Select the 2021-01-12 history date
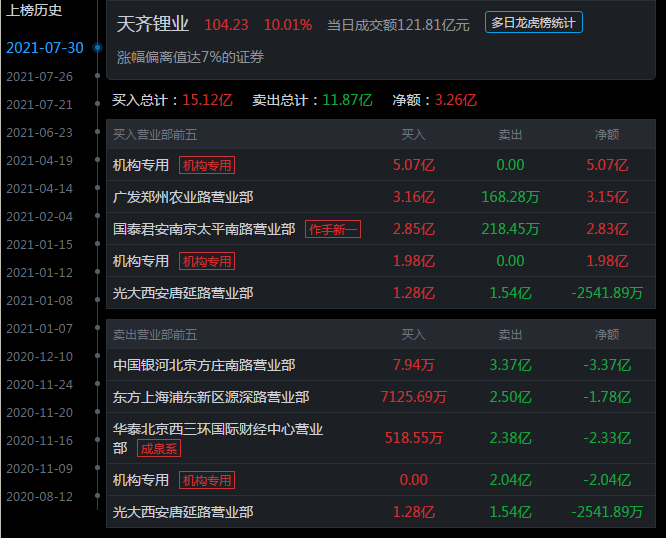 40,273
